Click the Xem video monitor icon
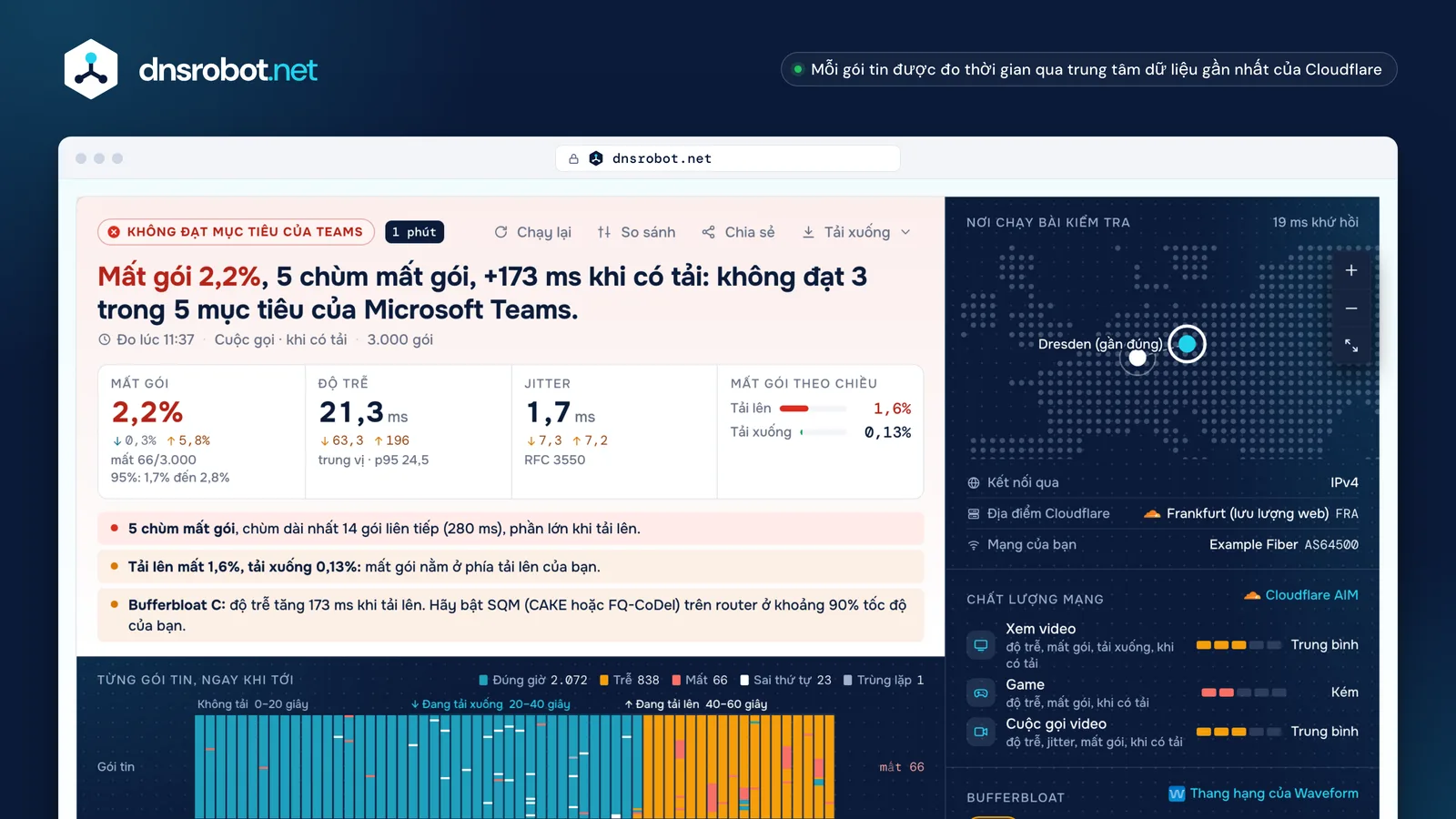The width and height of the screenshot is (1456, 819). pos(981,645)
